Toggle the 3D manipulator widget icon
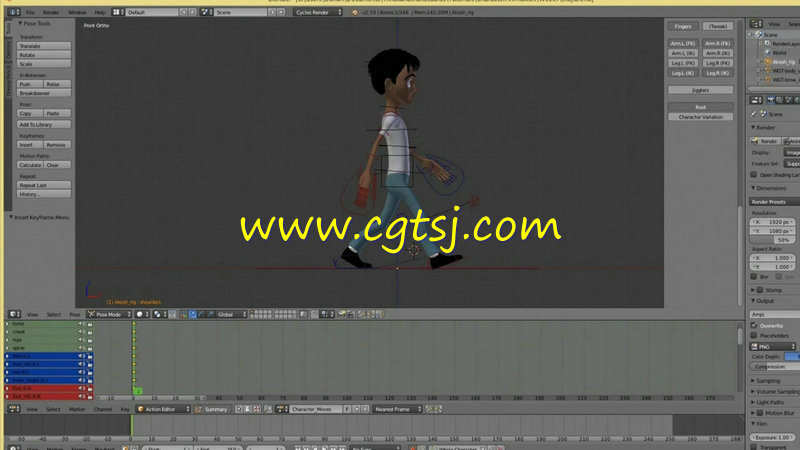The width and height of the screenshot is (800, 450). point(183,314)
